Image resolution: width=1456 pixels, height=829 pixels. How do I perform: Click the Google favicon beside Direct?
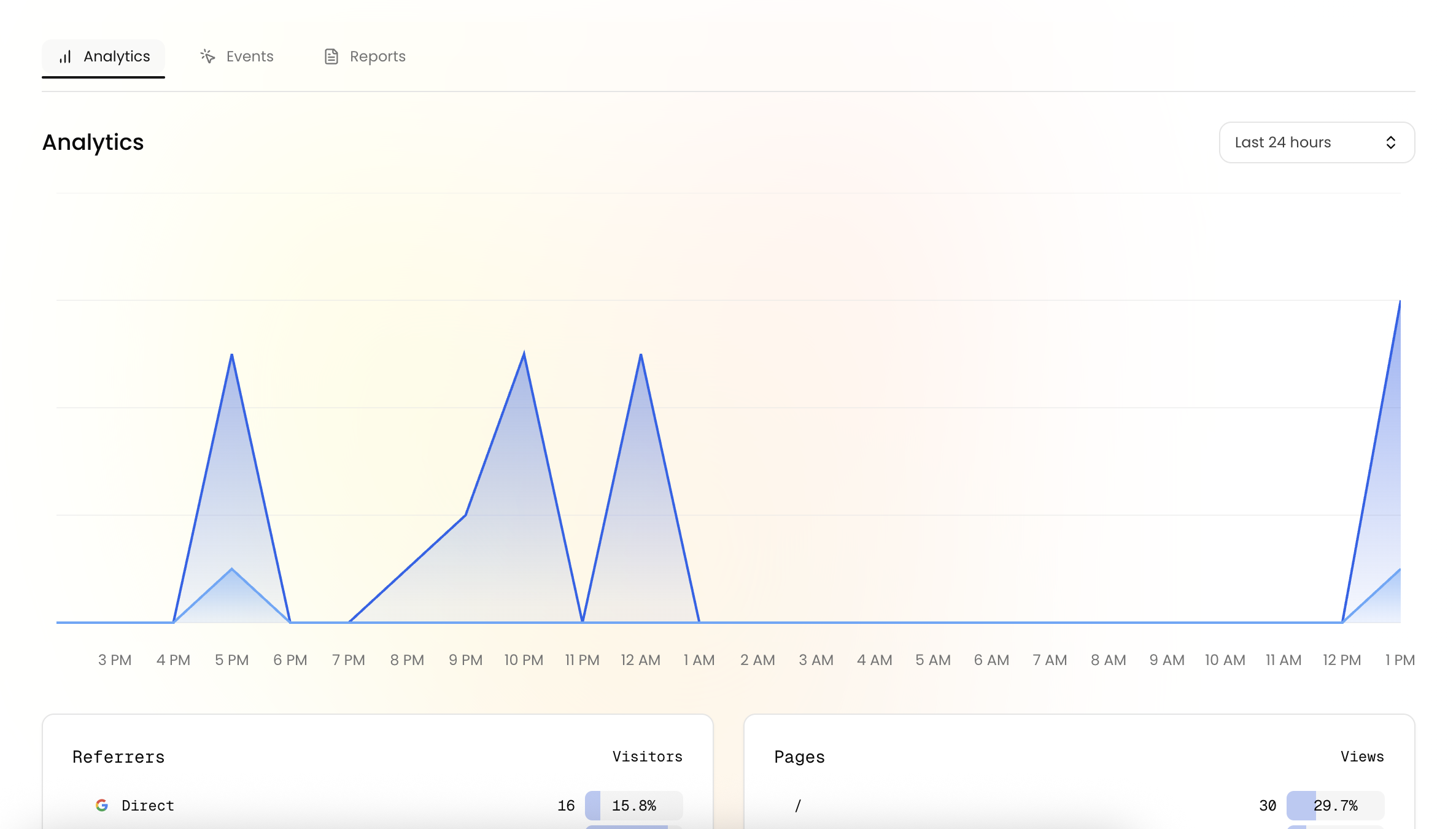tap(103, 805)
